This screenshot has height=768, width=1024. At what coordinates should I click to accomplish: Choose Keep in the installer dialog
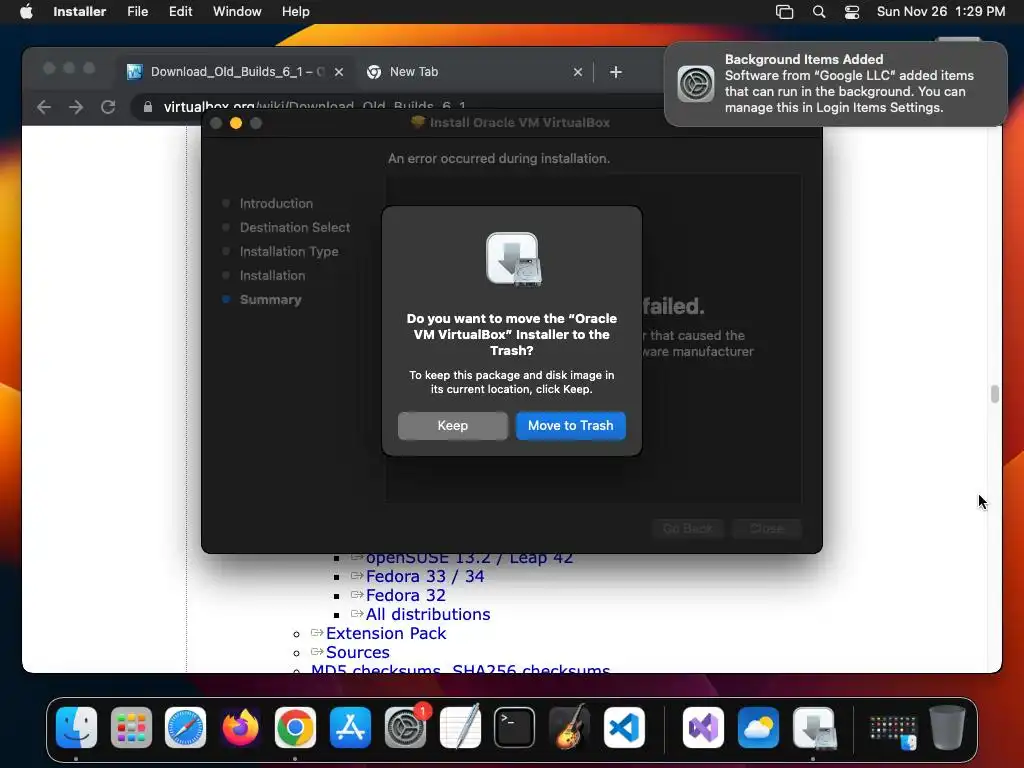tap(453, 425)
